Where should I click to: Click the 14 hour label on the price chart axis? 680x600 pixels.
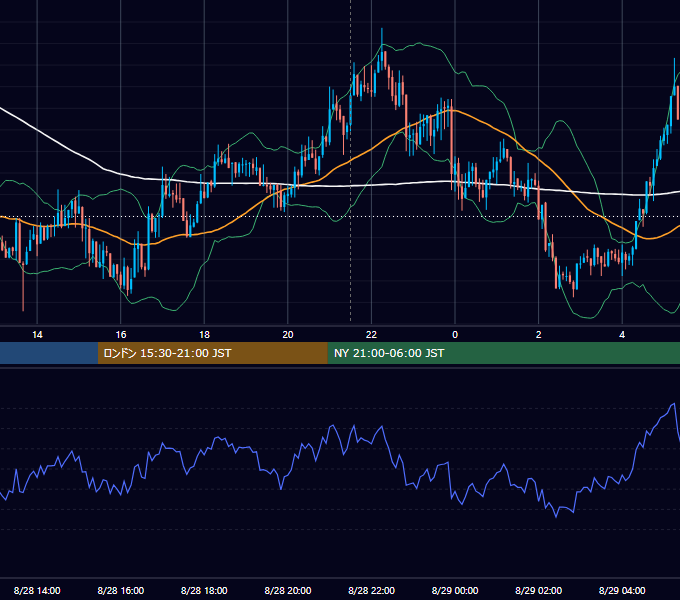(37, 335)
